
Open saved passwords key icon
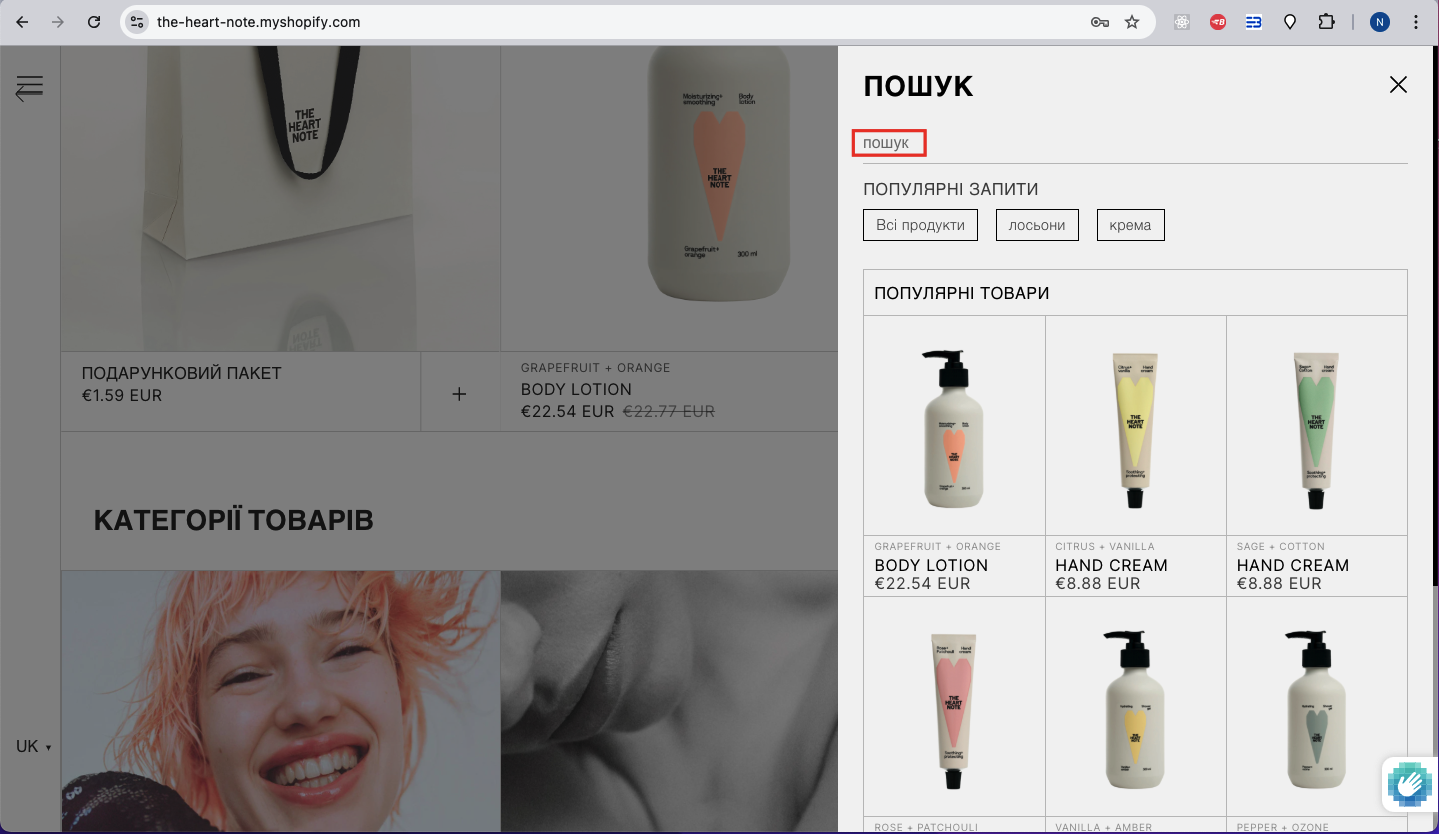tap(1100, 22)
